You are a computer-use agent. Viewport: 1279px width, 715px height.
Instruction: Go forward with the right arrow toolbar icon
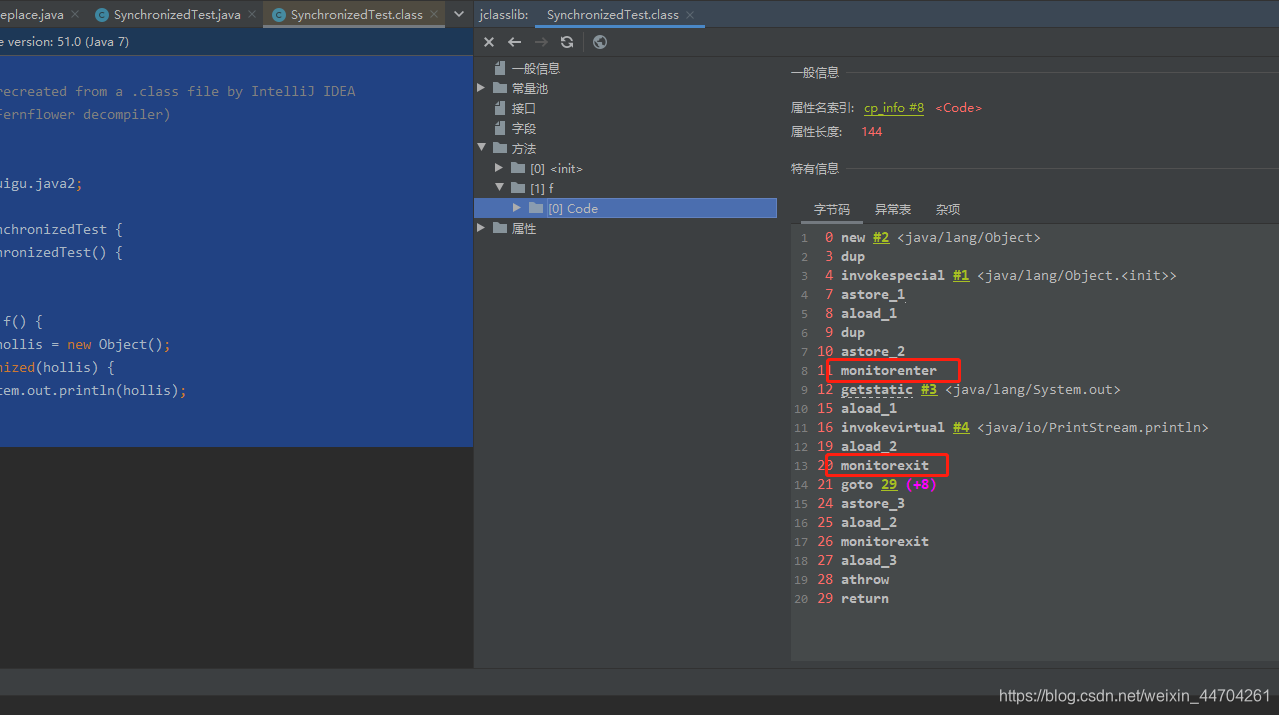pyautogui.click(x=541, y=42)
